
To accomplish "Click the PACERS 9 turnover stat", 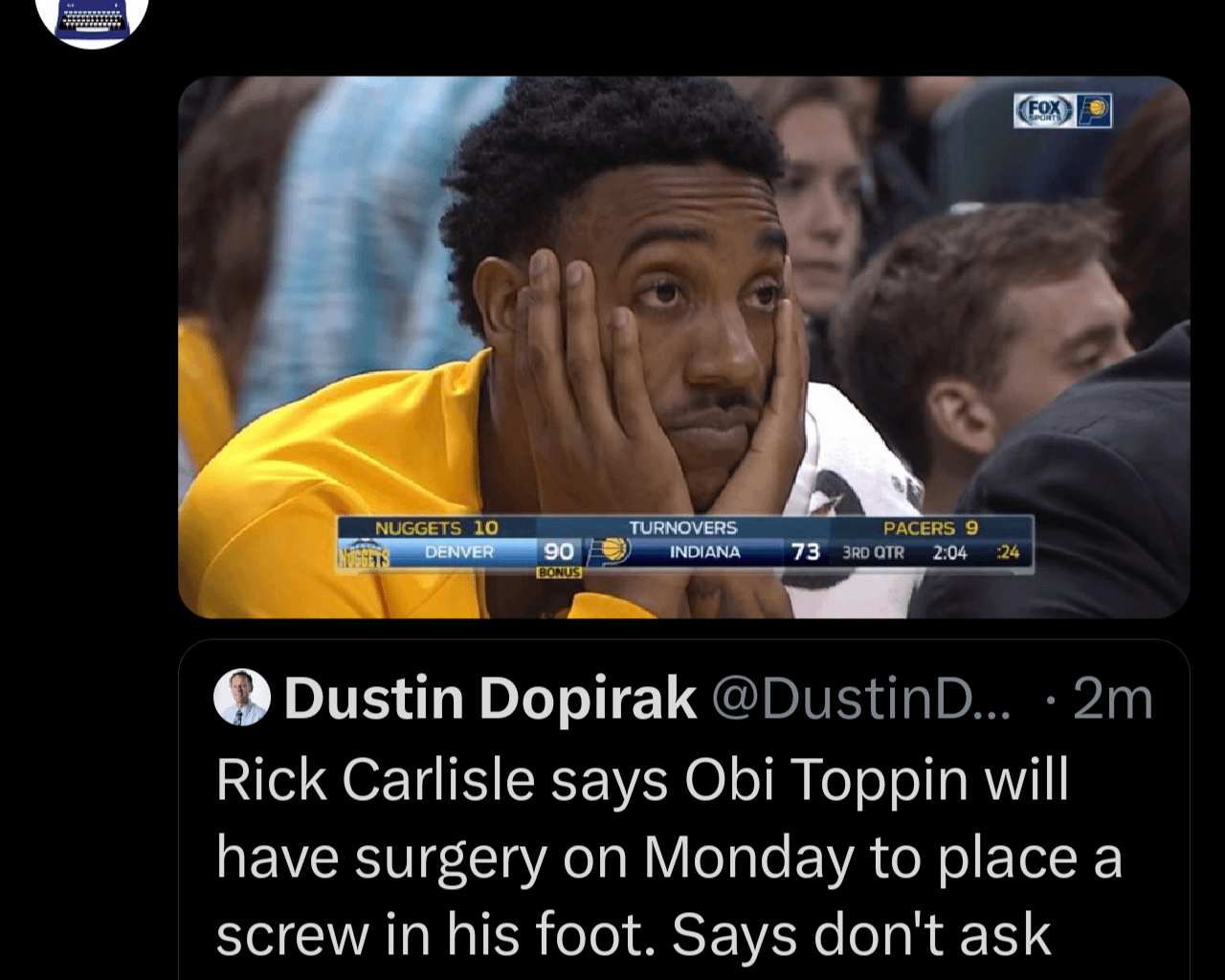I will (x=930, y=528).
